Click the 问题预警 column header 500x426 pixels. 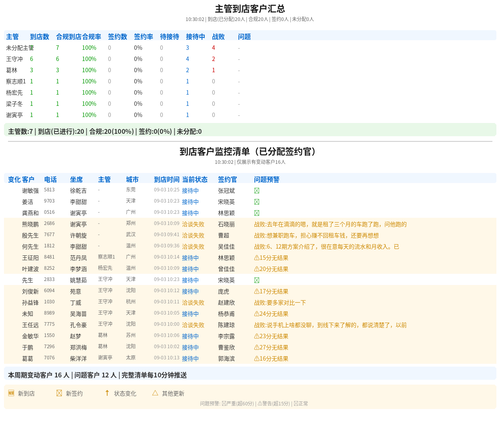point(267,180)
